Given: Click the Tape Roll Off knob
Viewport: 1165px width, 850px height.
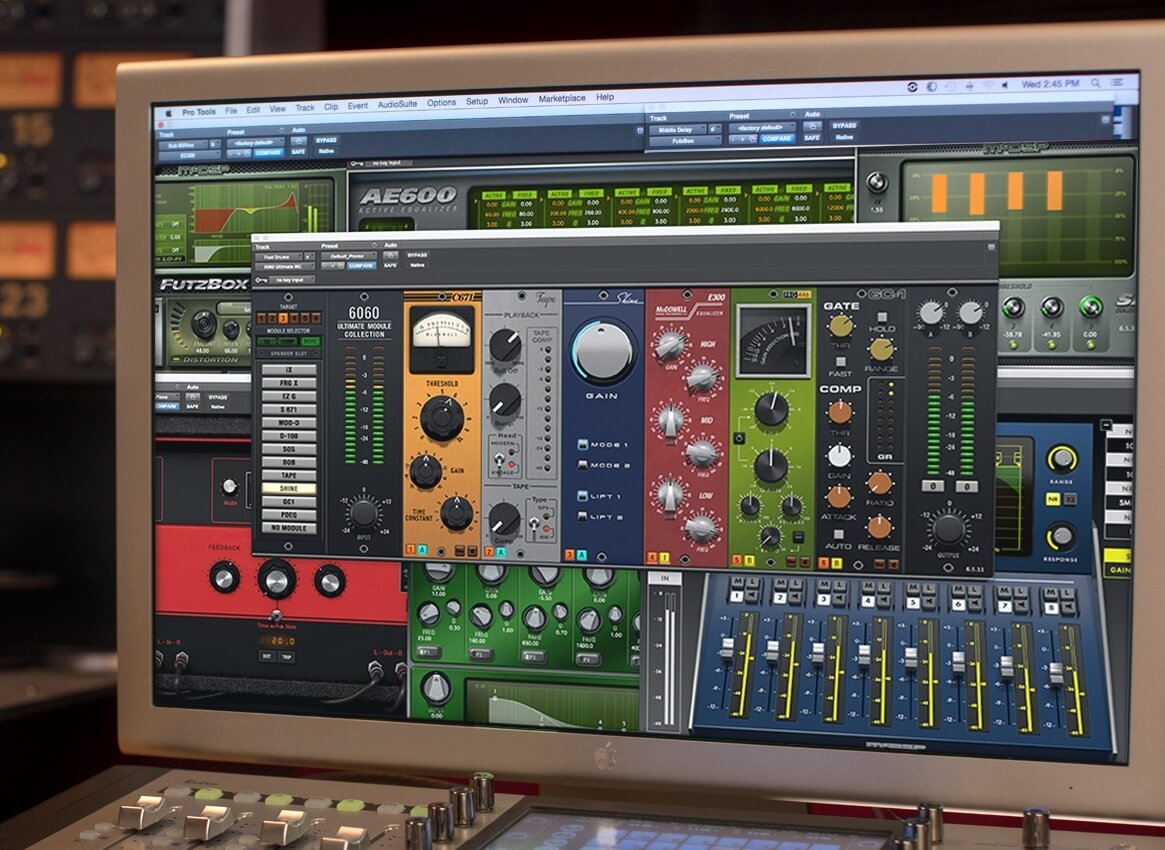Looking at the screenshot, I should pyautogui.click(x=505, y=346).
